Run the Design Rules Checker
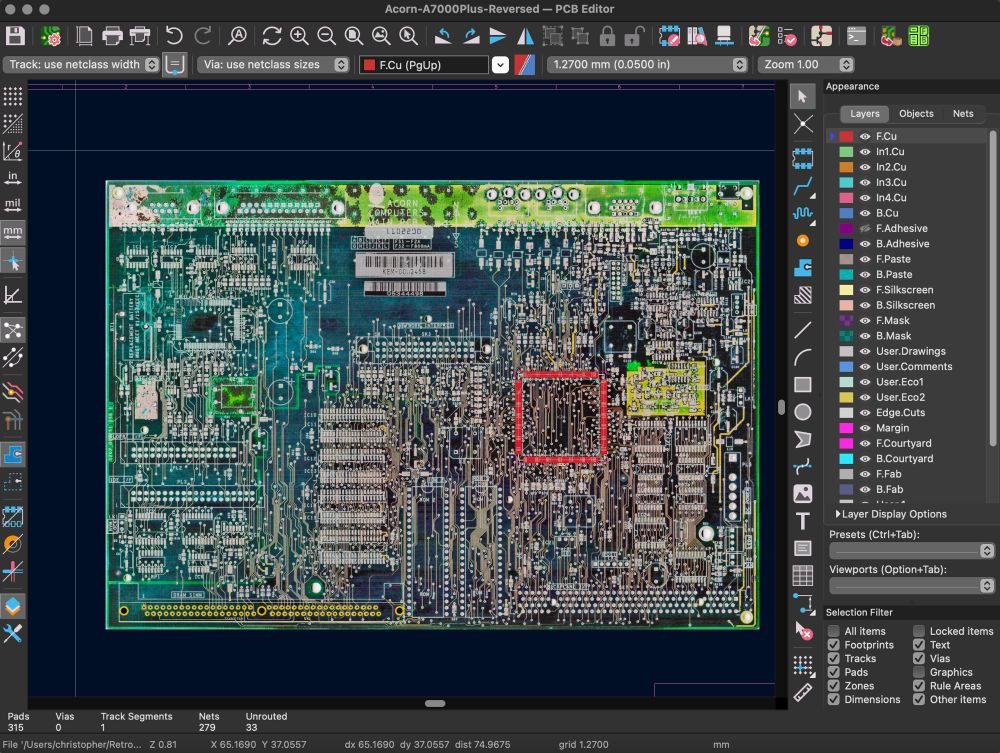Screen dimensions: 1000x753 [787, 36]
